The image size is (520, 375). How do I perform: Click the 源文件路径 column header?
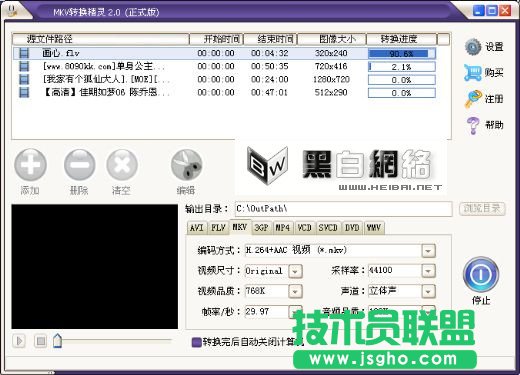[x=101, y=39]
